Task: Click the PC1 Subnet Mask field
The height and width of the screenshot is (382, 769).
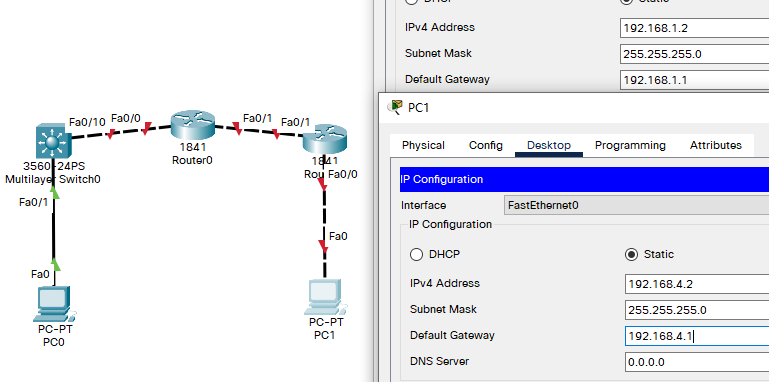Action: click(x=697, y=310)
